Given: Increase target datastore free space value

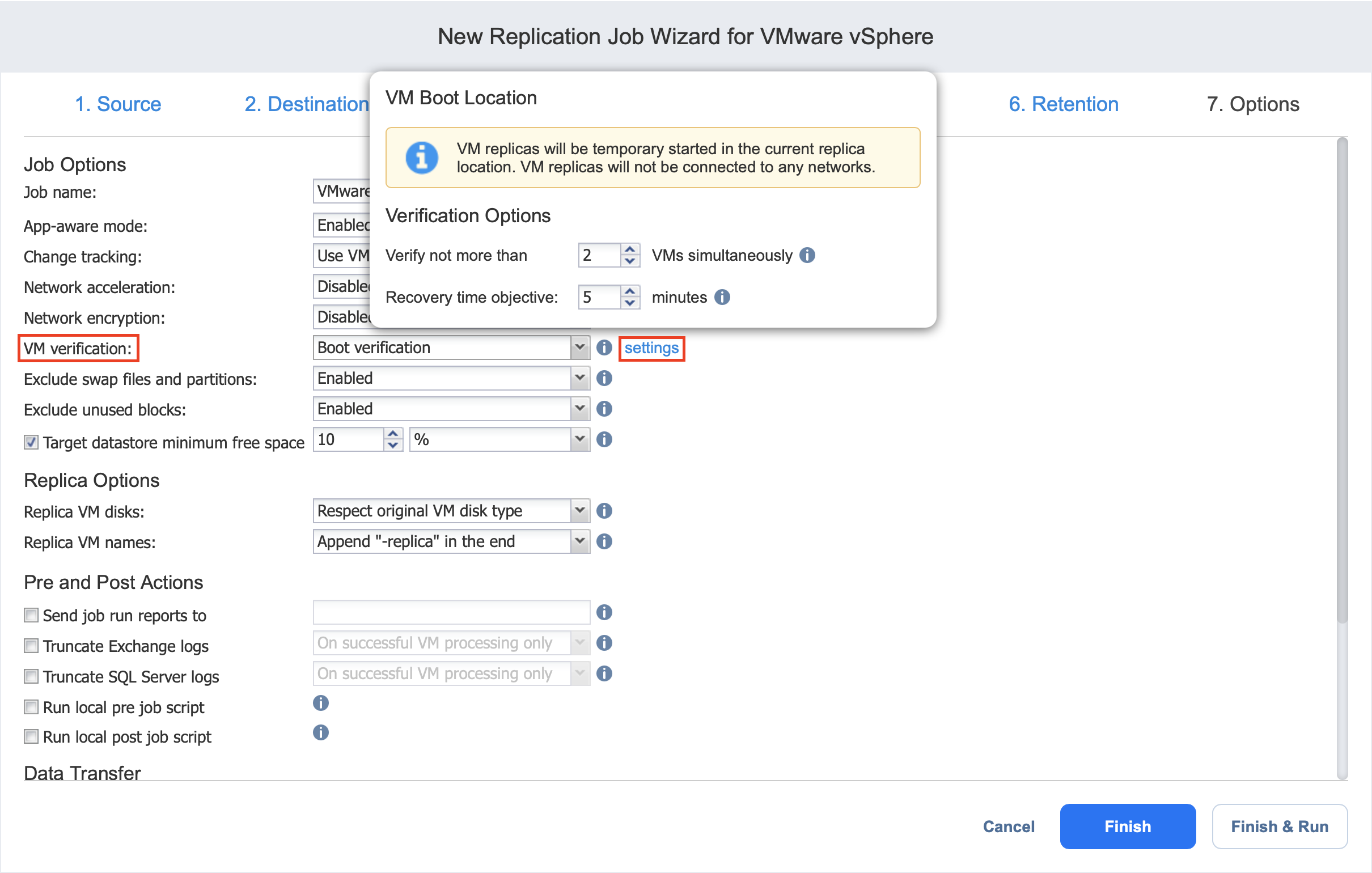Looking at the screenshot, I should 392,434.
